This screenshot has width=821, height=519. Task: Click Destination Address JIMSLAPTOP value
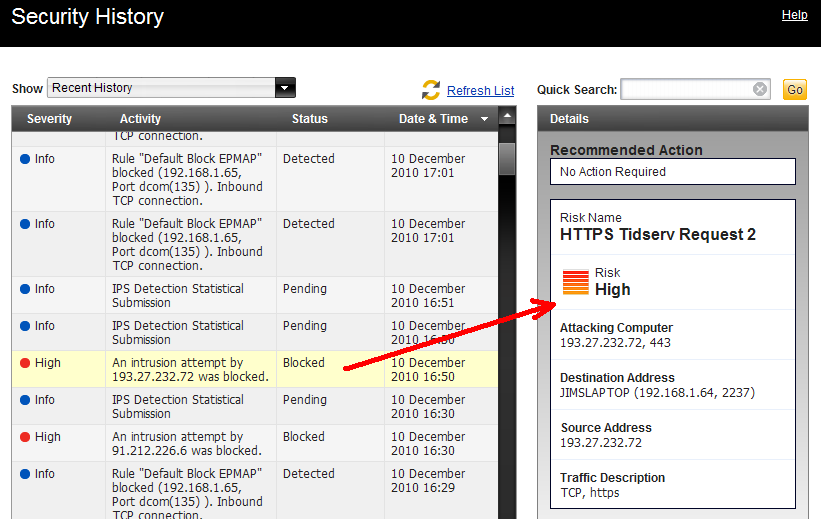click(657, 392)
